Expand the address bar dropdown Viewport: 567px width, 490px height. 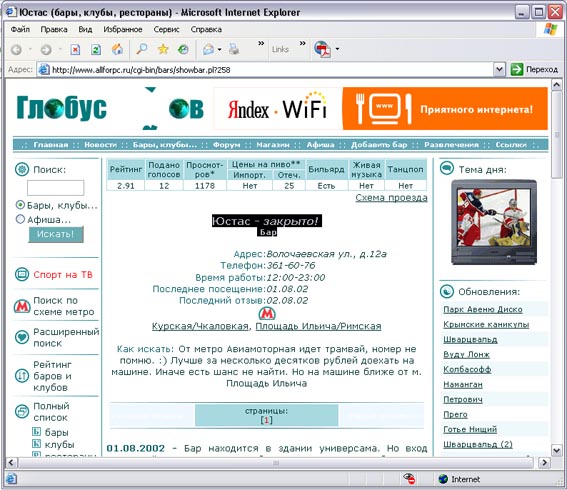499,69
